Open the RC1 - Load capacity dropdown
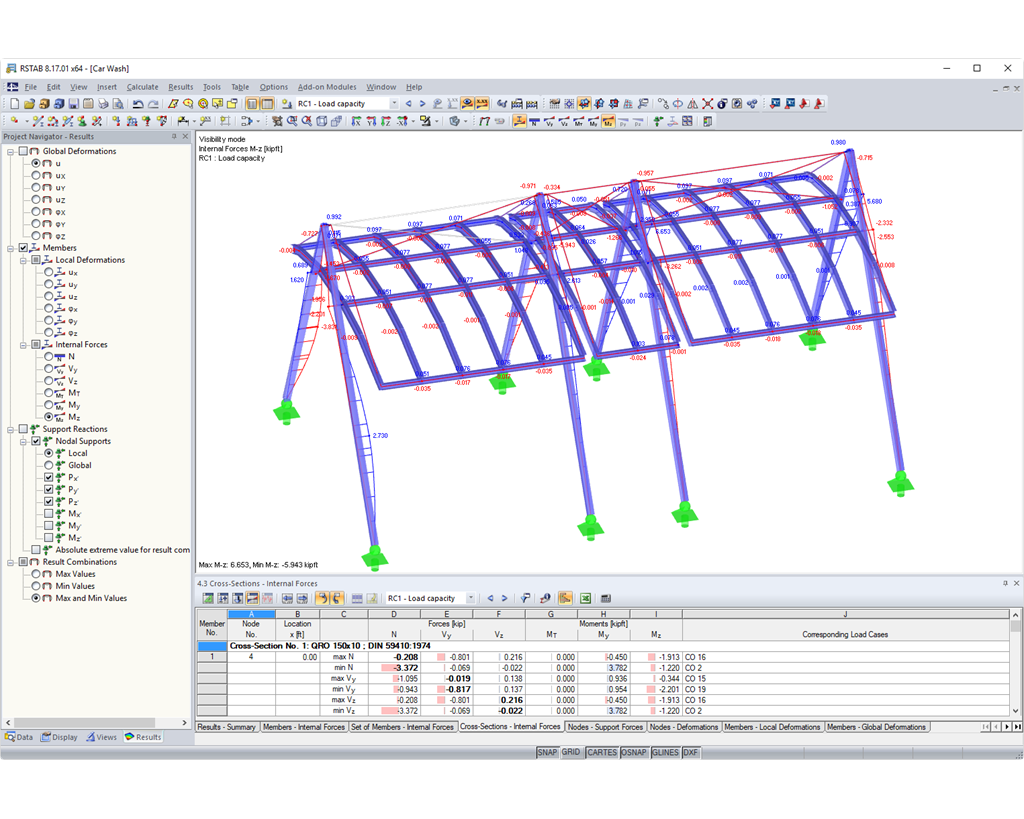1024x819 pixels. coord(396,102)
